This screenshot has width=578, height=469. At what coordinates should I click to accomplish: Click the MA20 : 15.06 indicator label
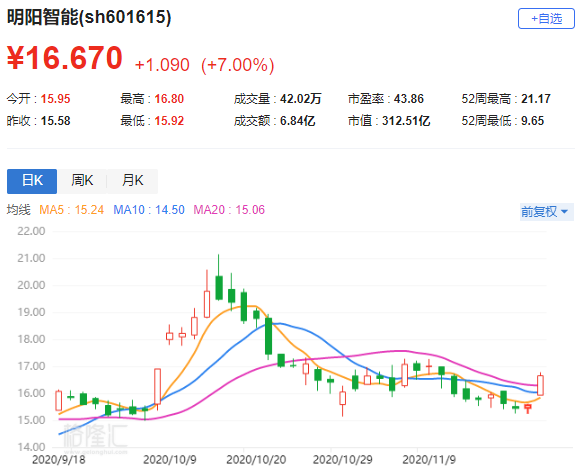coord(229,210)
